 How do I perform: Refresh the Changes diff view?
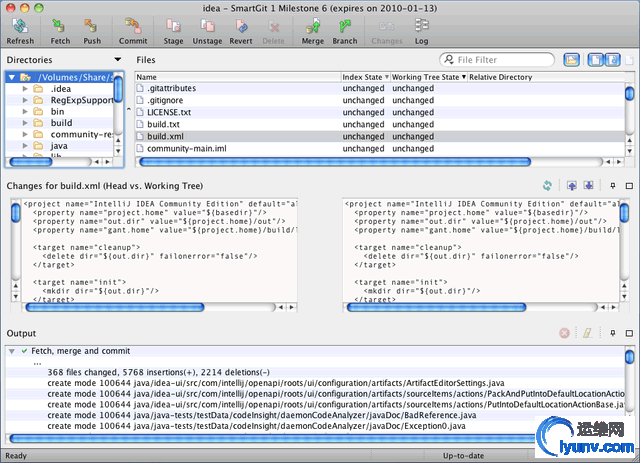point(547,186)
